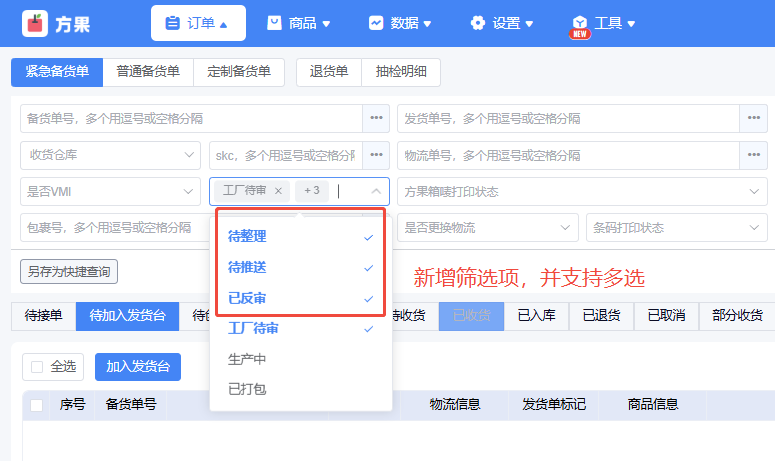Click the 发货单标记 column header
Image resolution: width=775 pixels, height=461 pixels.
[554, 405]
